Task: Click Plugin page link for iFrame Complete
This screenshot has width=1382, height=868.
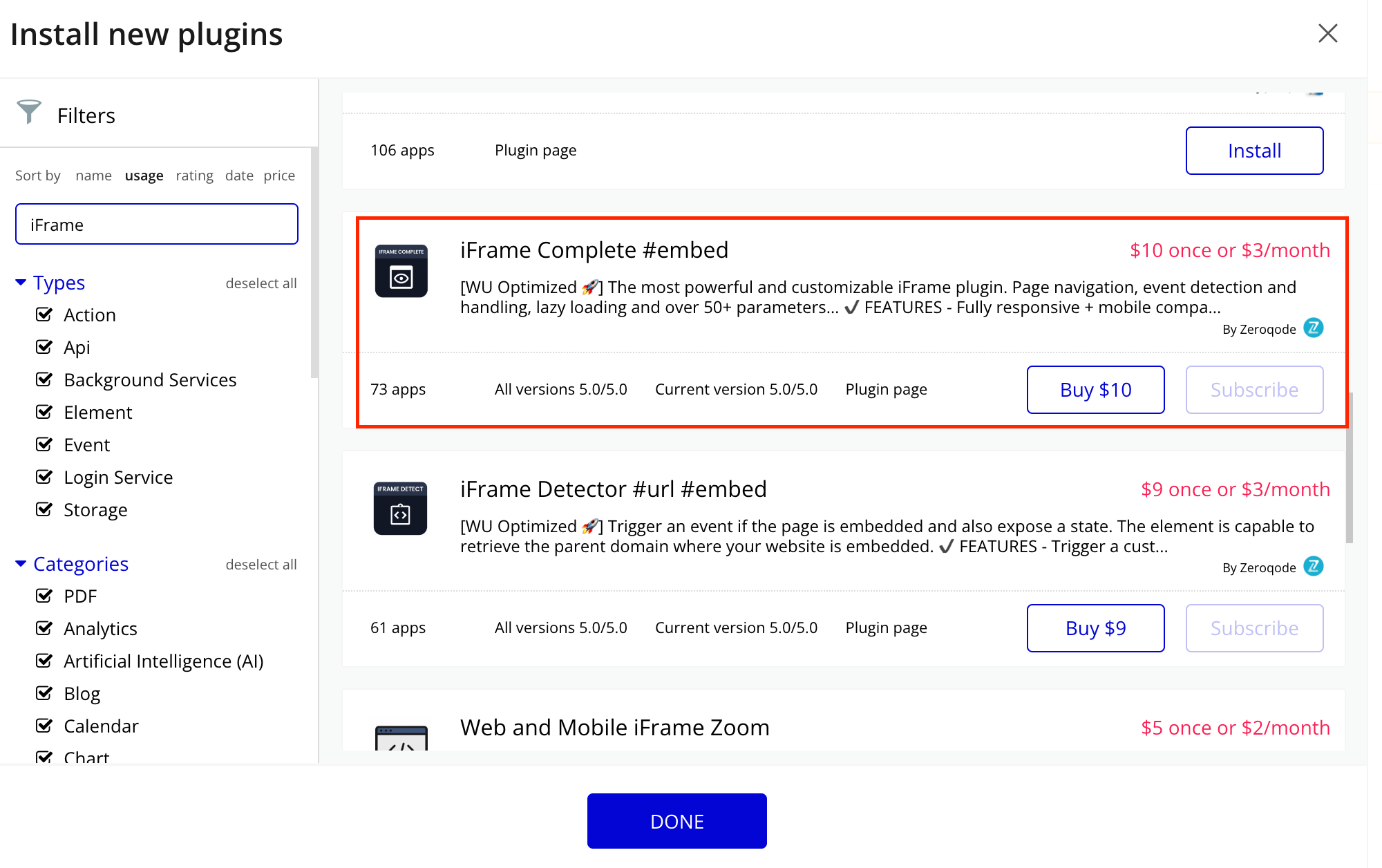Action: tap(886, 389)
